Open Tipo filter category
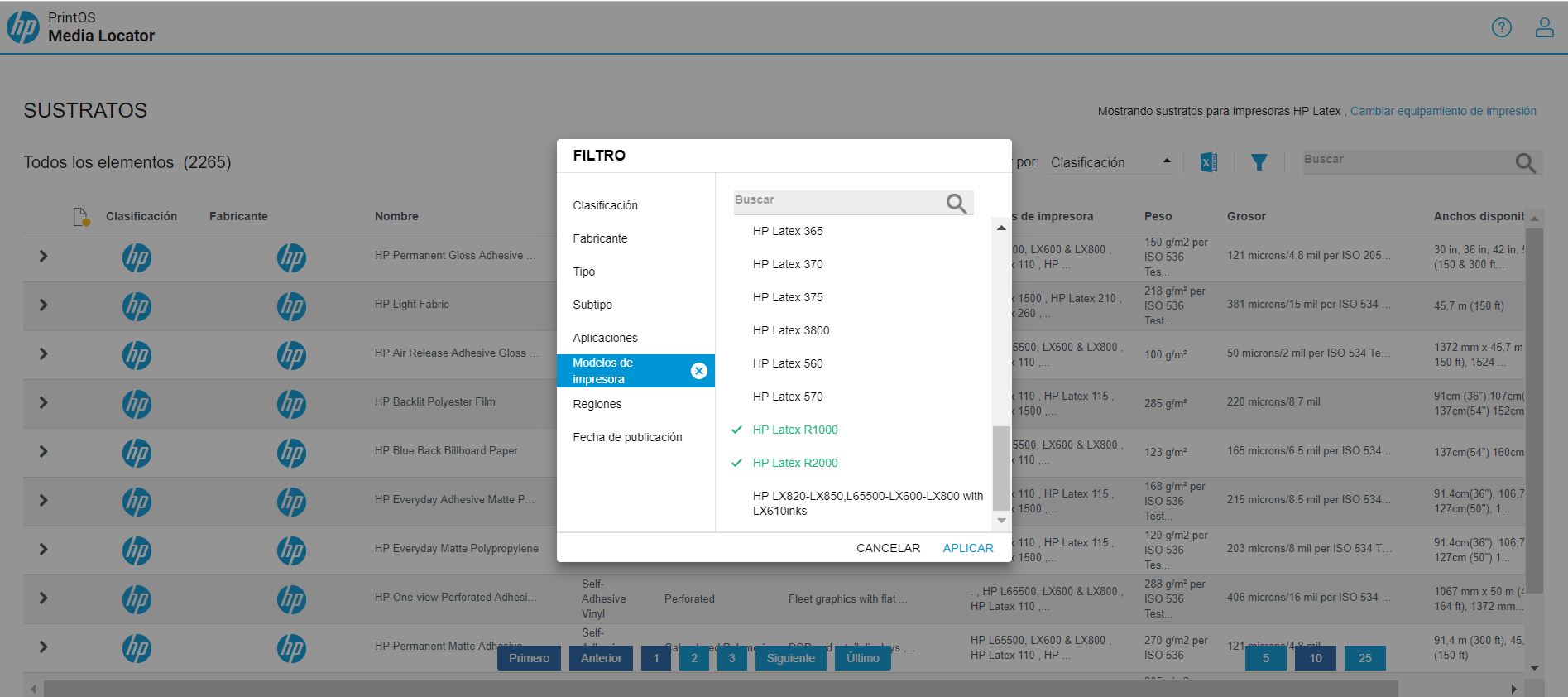Viewport: 1568px width, 697px height. (x=635, y=272)
